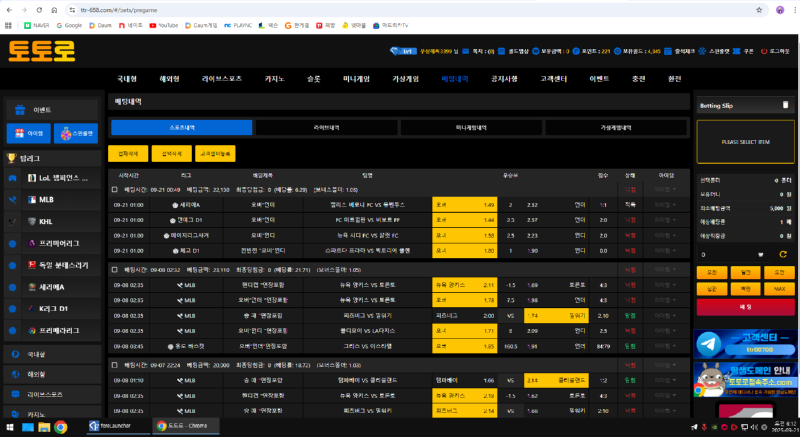Tick the 09-08 02:32 bet checkbox
The image size is (800, 437).
tap(114, 269)
